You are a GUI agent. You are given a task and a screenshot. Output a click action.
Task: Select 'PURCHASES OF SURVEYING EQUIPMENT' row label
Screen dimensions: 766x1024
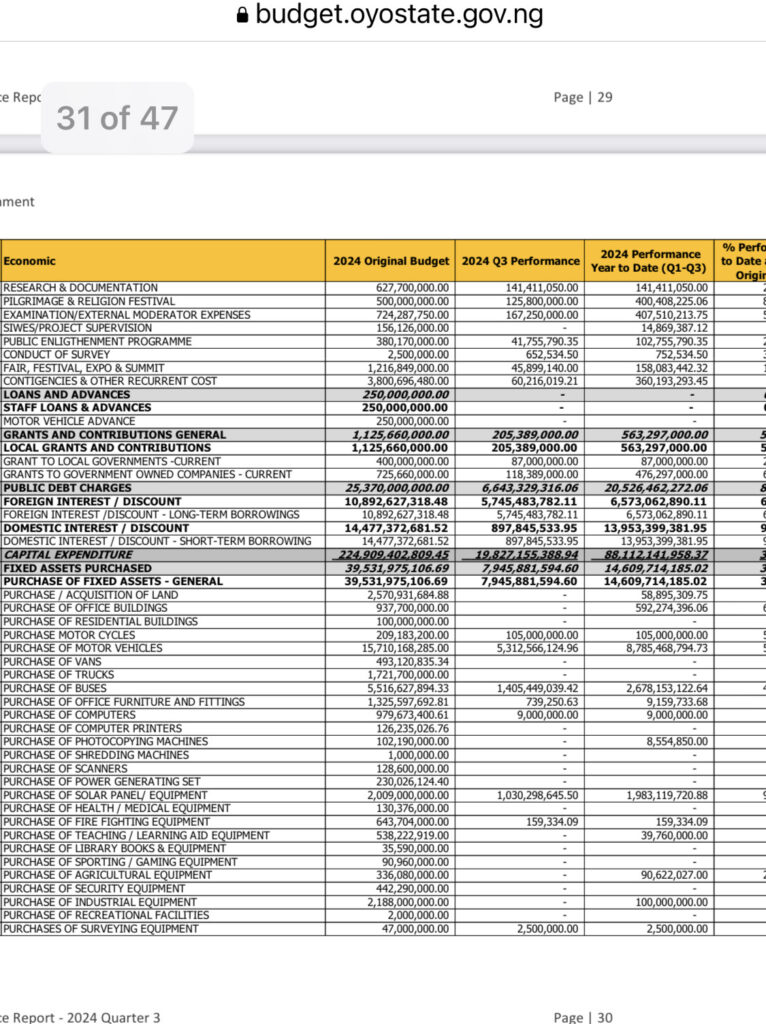[101, 929]
